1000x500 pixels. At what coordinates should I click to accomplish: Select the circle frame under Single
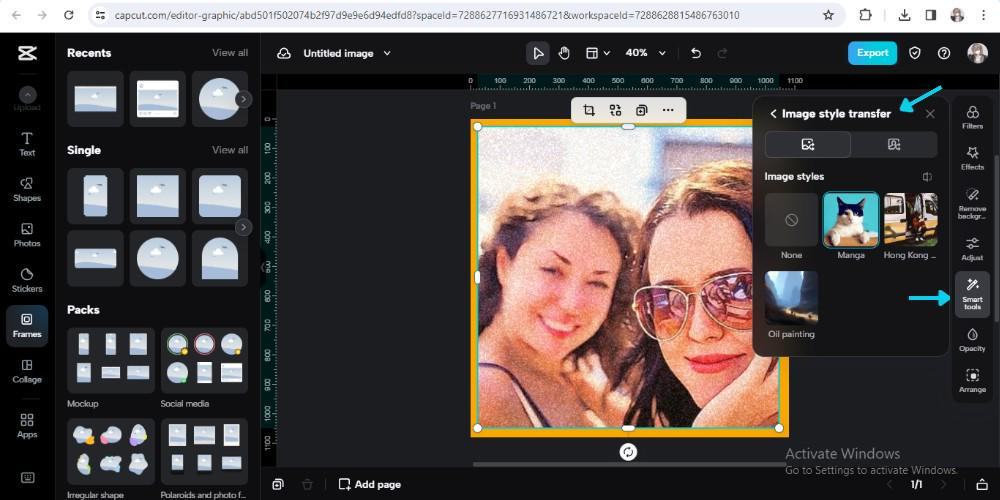click(158, 258)
